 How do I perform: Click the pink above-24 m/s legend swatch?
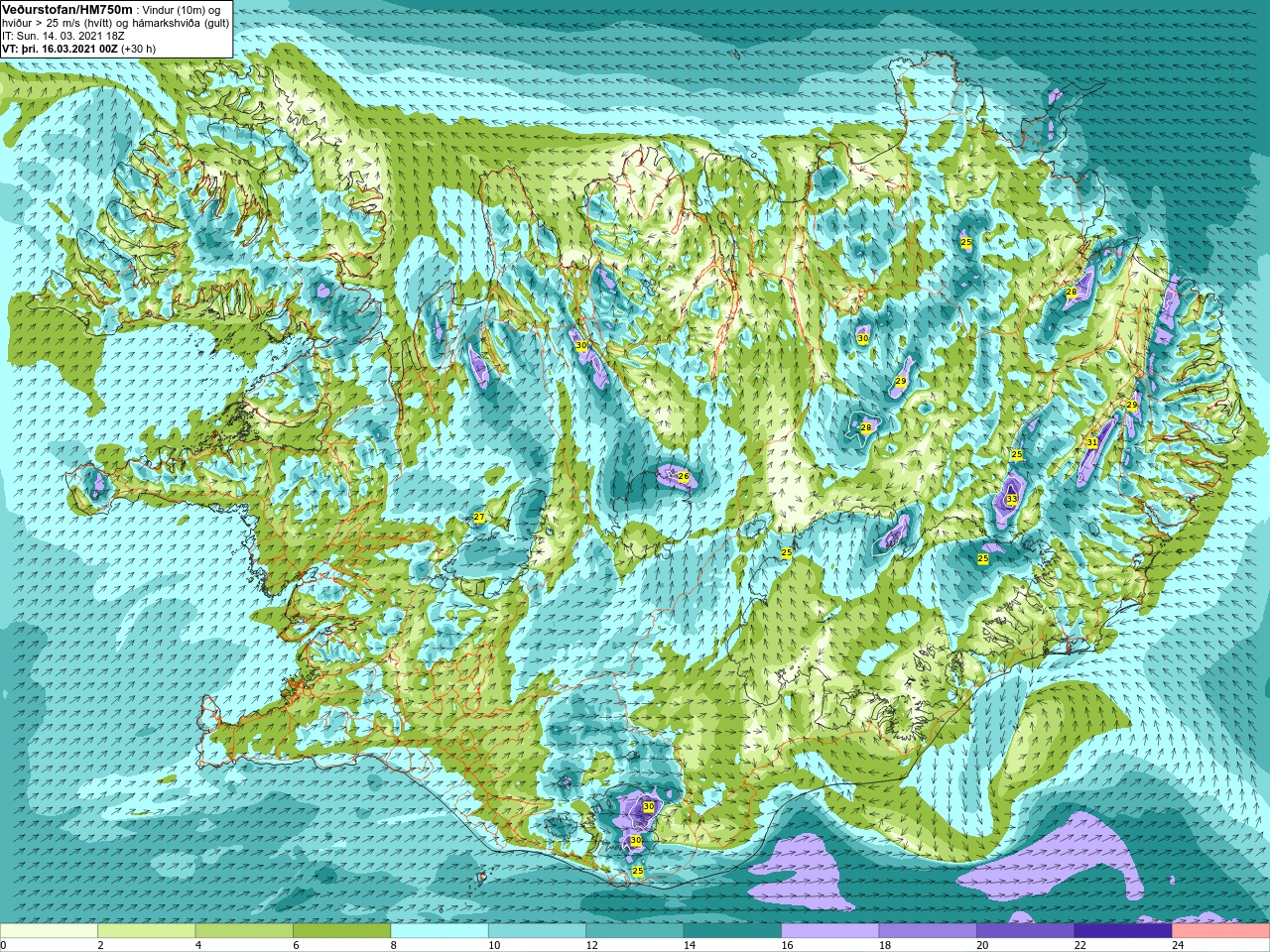click(1221, 931)
